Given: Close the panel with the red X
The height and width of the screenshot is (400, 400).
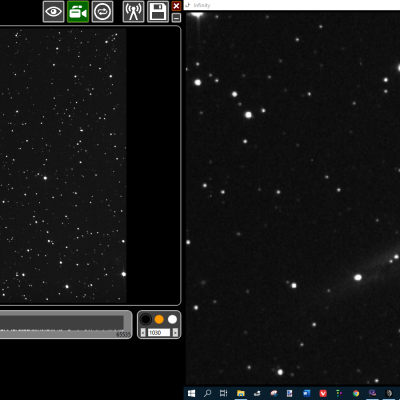Looking at the screenshot, I should tap(176, 6).
